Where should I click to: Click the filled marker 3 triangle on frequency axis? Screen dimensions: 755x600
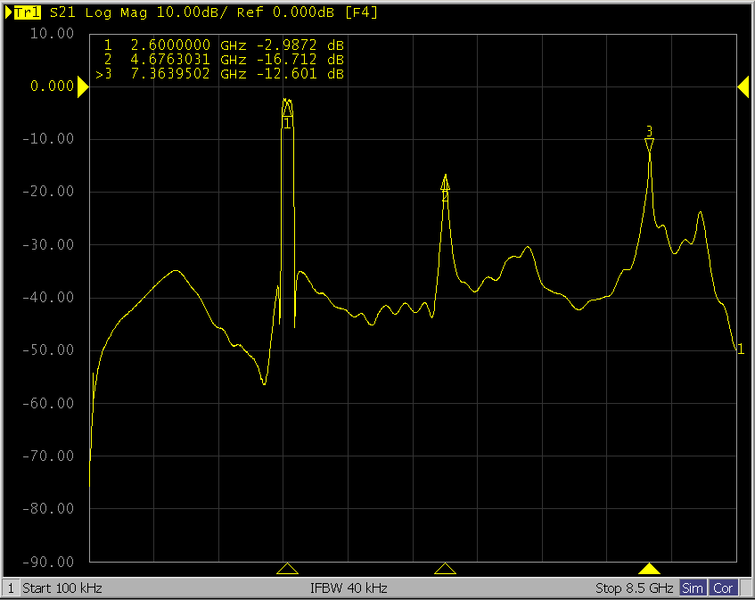pyautogui.click(x=649, y=569)
